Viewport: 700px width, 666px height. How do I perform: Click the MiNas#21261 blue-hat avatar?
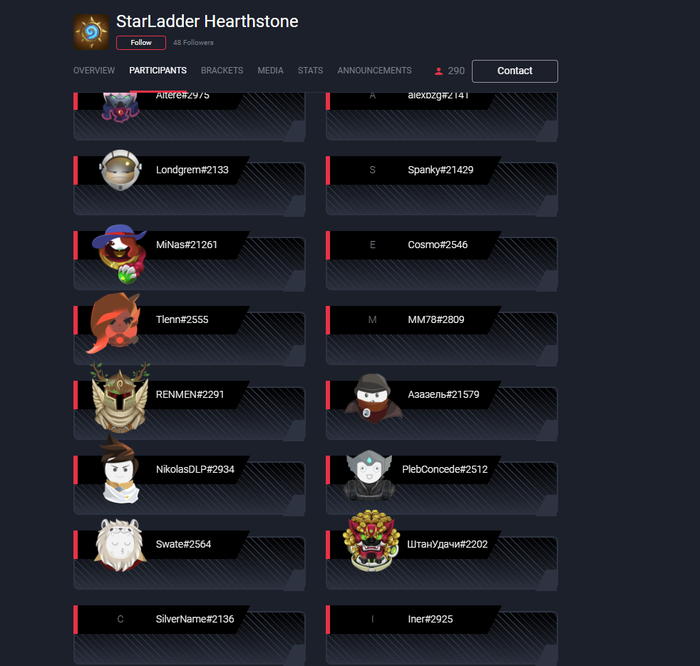click(x=119, y=254)
